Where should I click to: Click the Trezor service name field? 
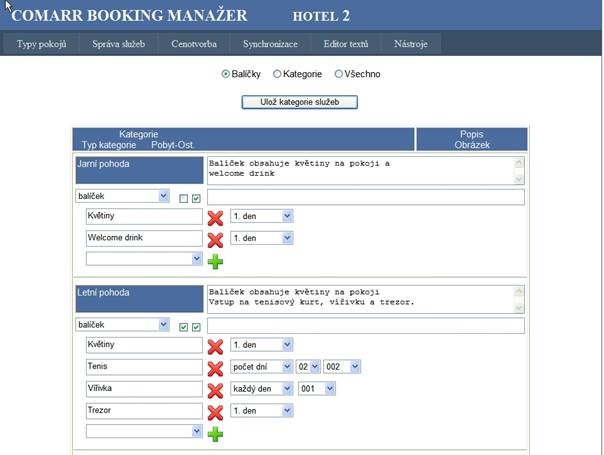(x=144, y=411)
